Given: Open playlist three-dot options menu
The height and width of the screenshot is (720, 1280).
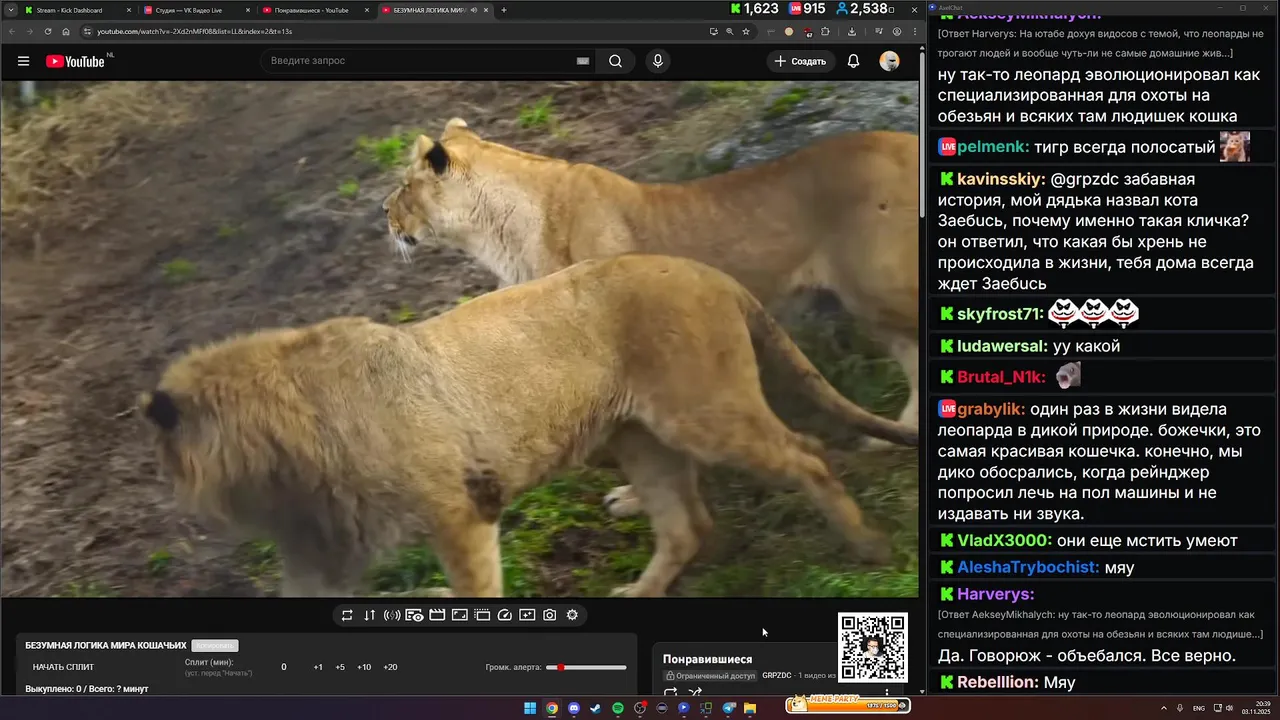Looking at the screenshot, I should 886,691.
